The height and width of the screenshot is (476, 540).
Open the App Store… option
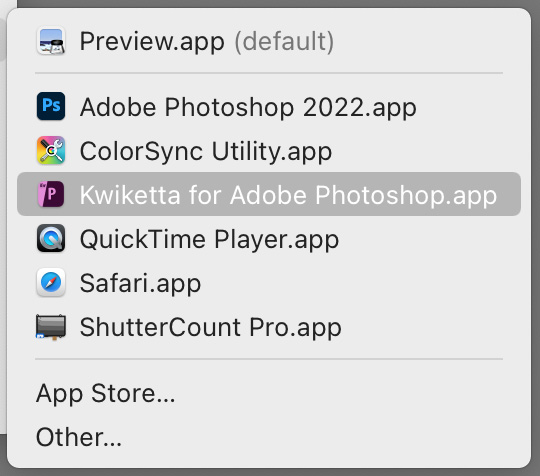[x=106, y=394]
